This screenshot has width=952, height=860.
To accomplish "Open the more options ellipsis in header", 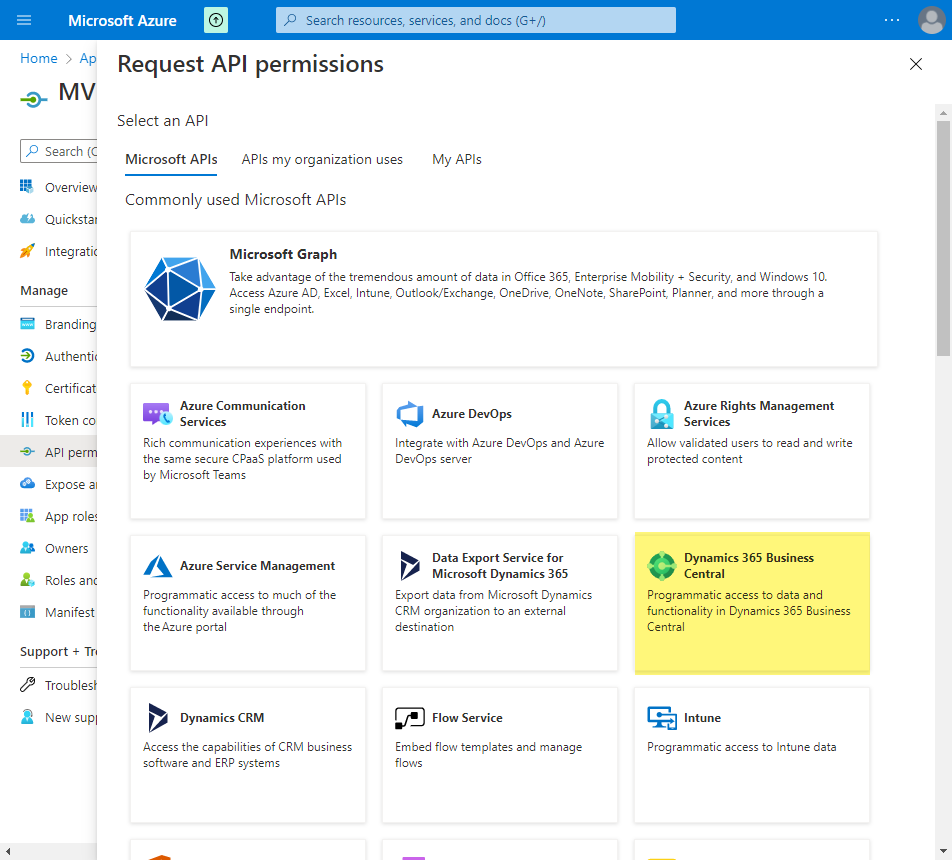I will pos(892,20).
